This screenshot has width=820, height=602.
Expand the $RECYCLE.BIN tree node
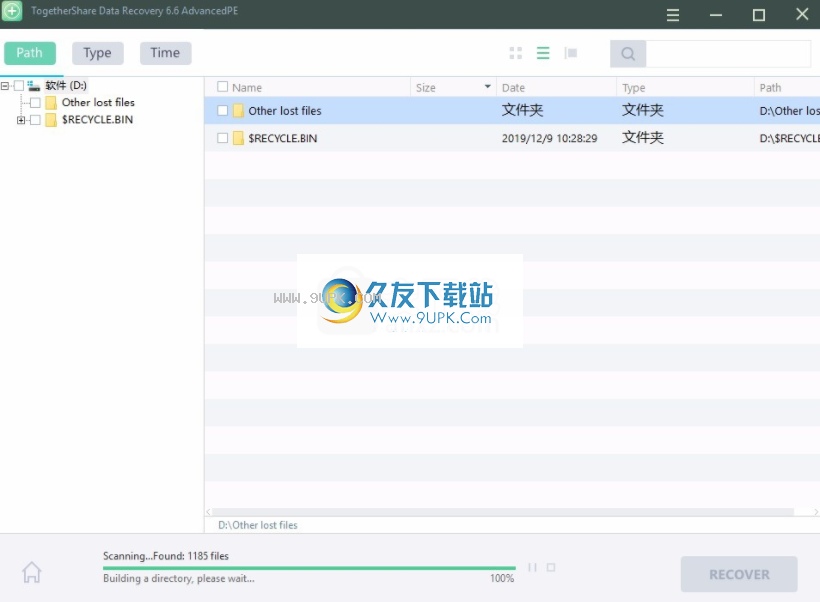click(21, 120)
